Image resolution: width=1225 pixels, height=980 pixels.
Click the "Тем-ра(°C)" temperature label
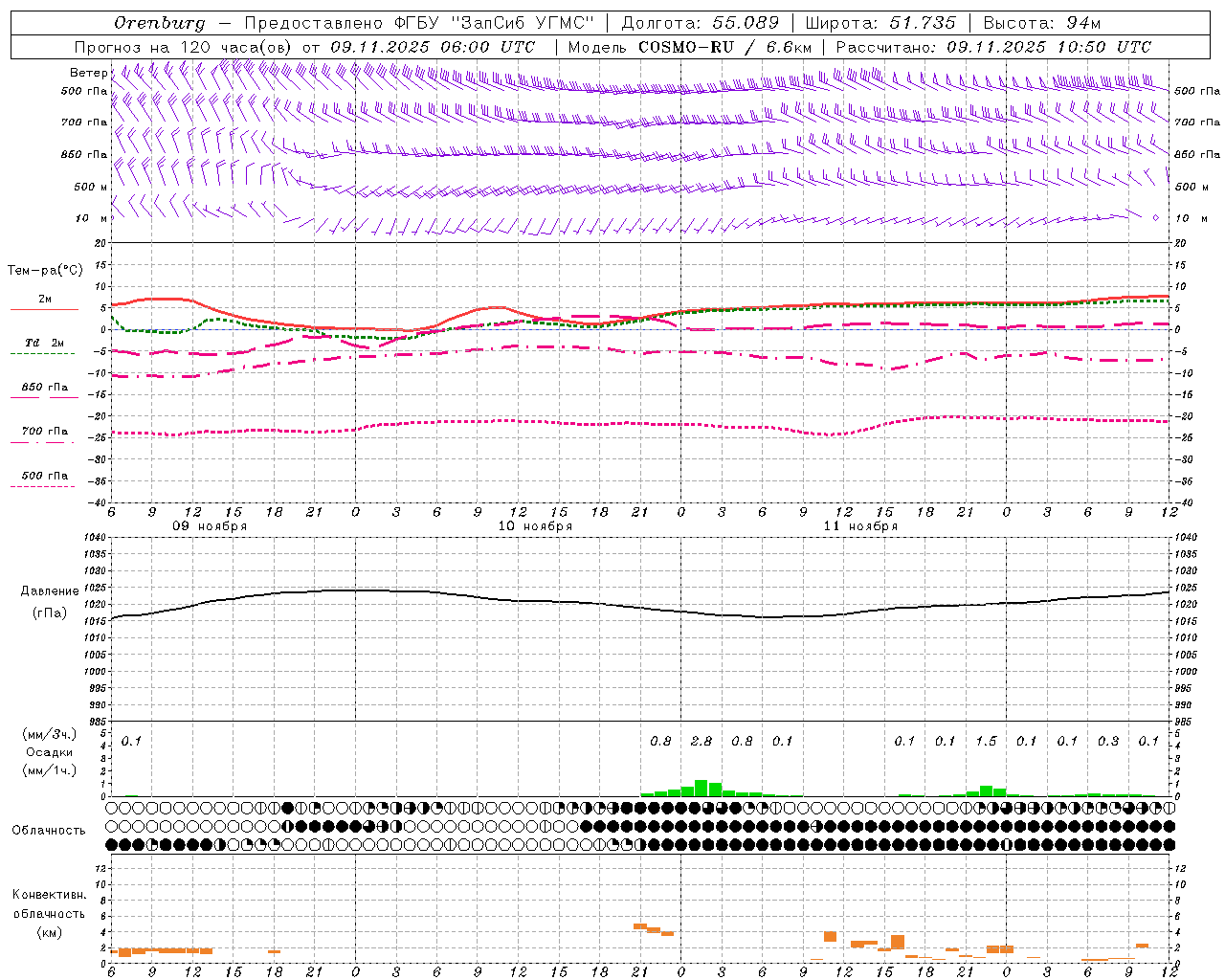pyautogui.click(x=45, y=271)
